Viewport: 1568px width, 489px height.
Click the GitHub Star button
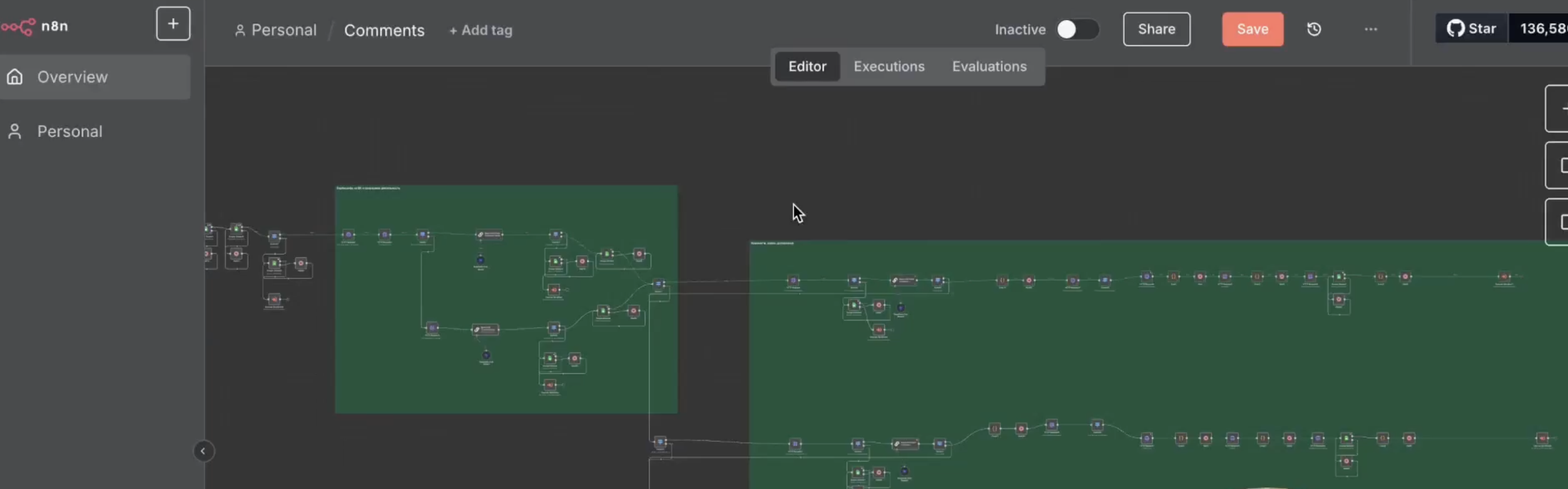[1472, 29]
